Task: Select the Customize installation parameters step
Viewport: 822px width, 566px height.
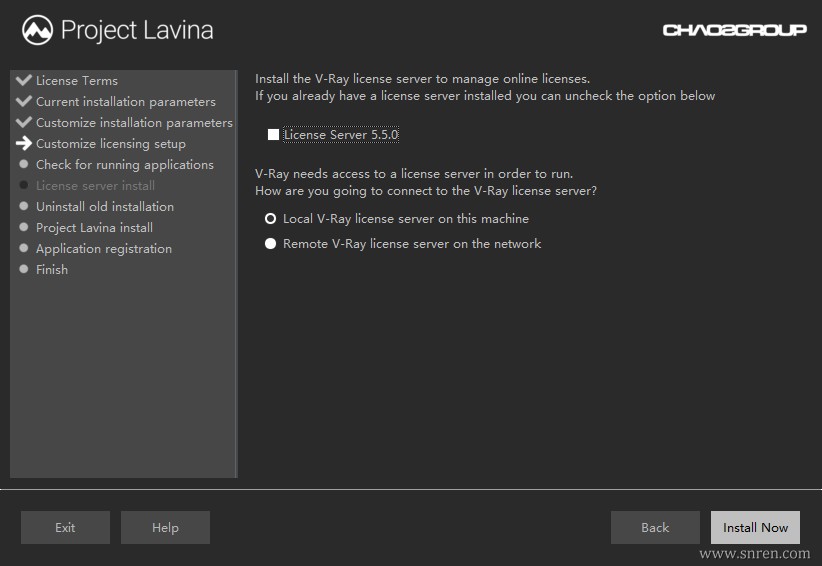Action: pos(134,123)
